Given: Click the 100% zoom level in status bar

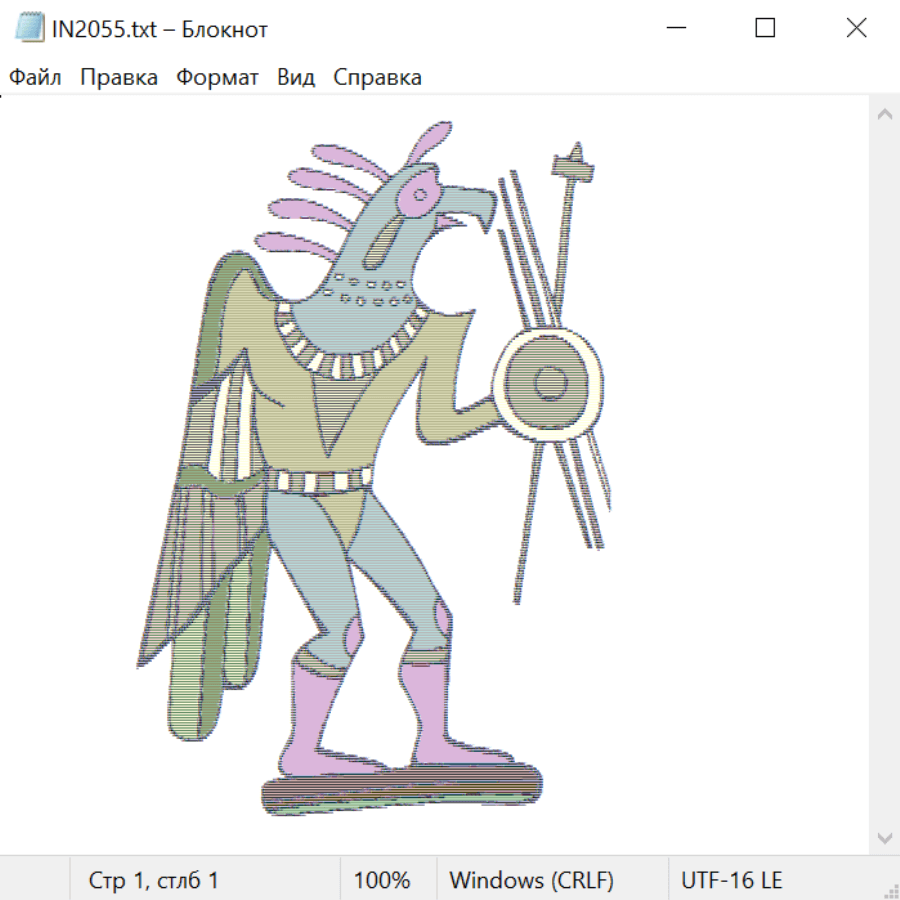Looking at the screenshot, I should [382, 880].
